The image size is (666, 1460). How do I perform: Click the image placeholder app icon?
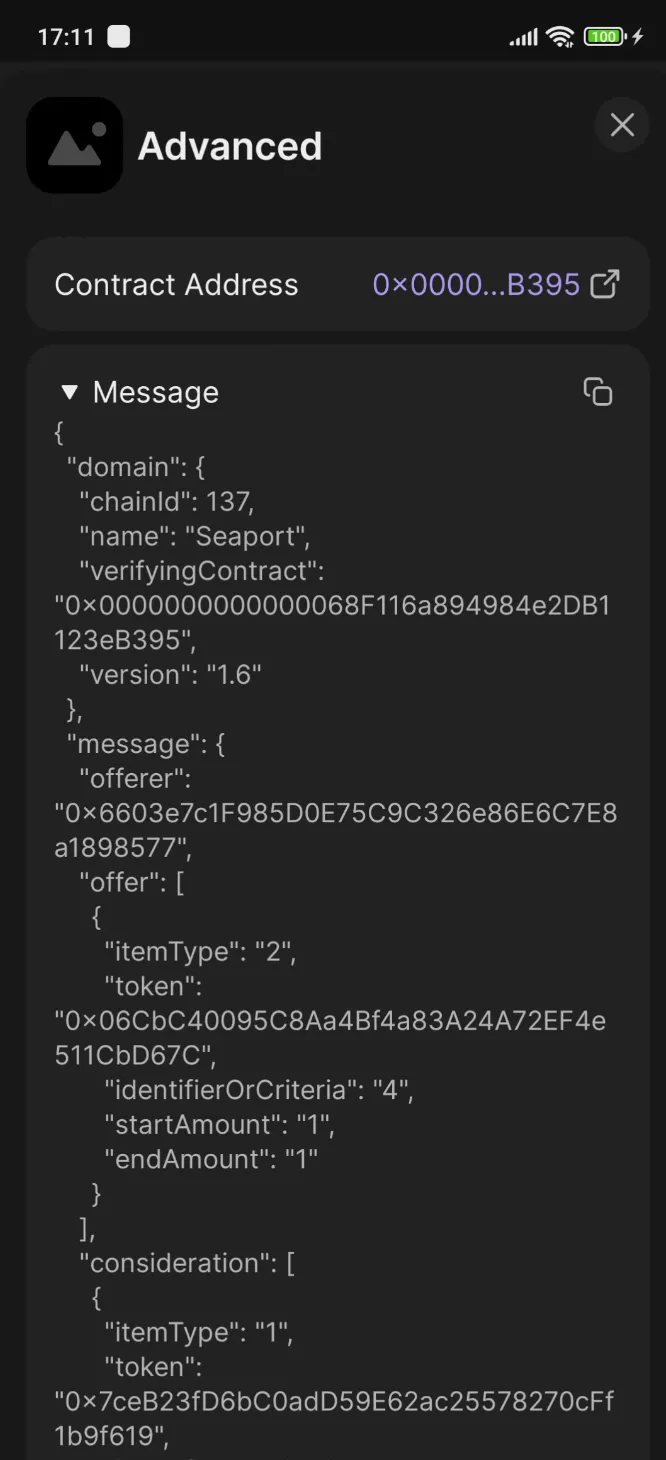(x=75, y=145)
